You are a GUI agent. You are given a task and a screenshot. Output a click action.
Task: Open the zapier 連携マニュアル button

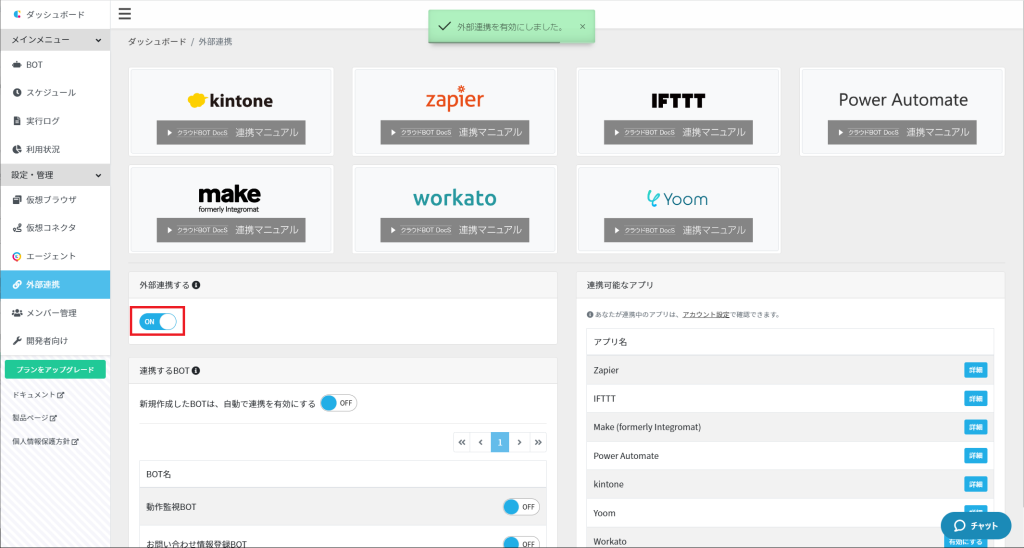(x=455, y=132)
